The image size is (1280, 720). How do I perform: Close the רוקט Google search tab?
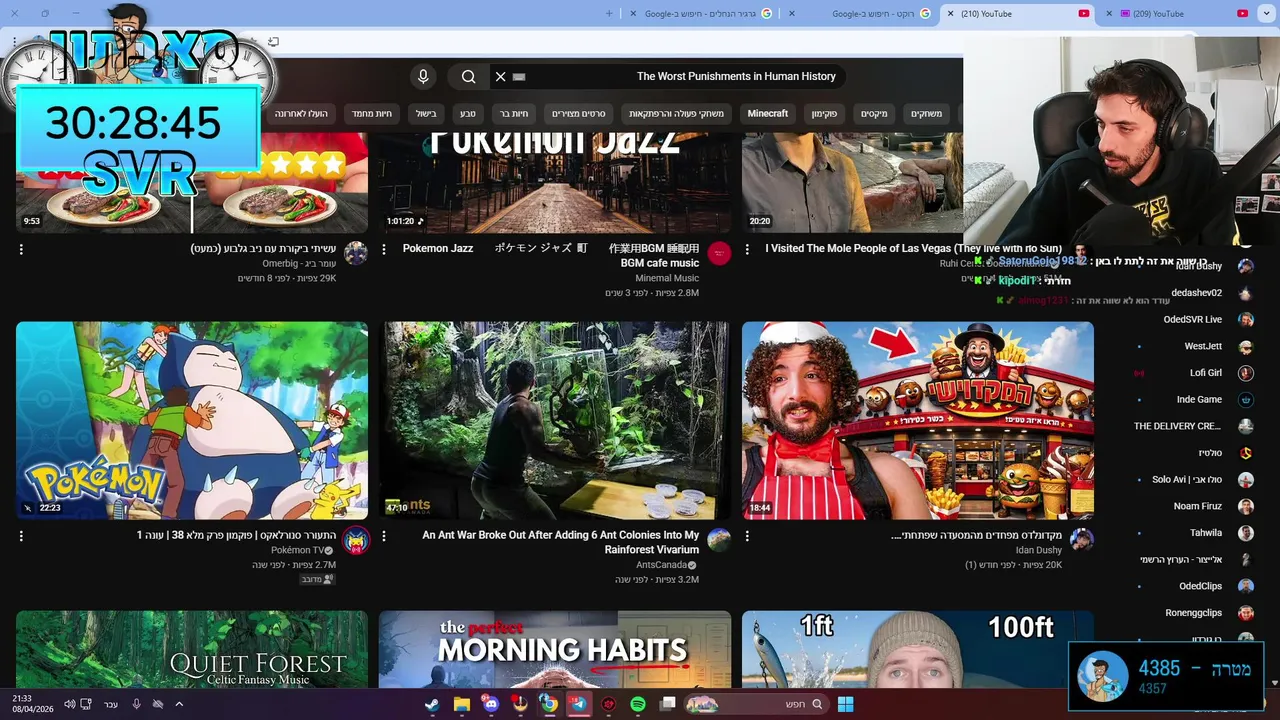(x=792, y=14)
